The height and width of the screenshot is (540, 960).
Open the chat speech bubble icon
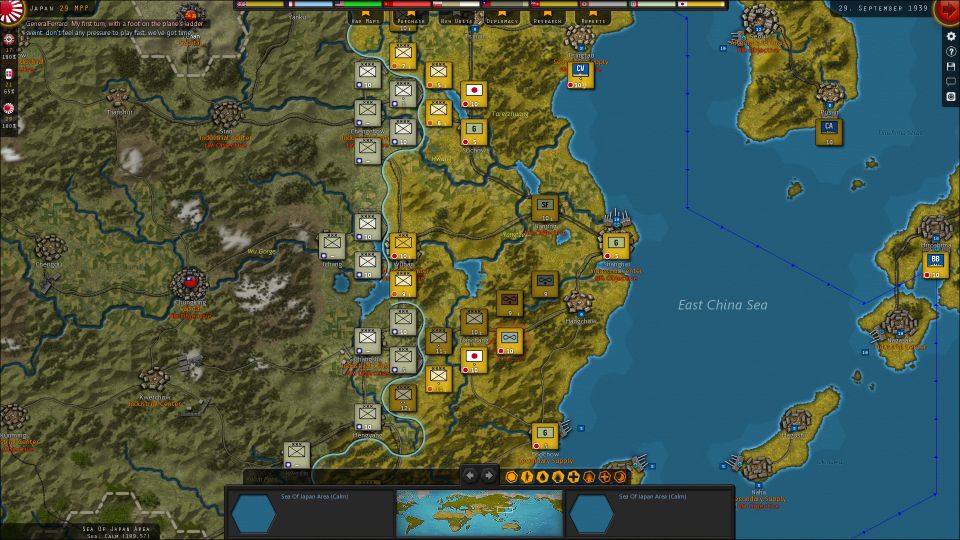pyautogui.click(x=951, y=81)
